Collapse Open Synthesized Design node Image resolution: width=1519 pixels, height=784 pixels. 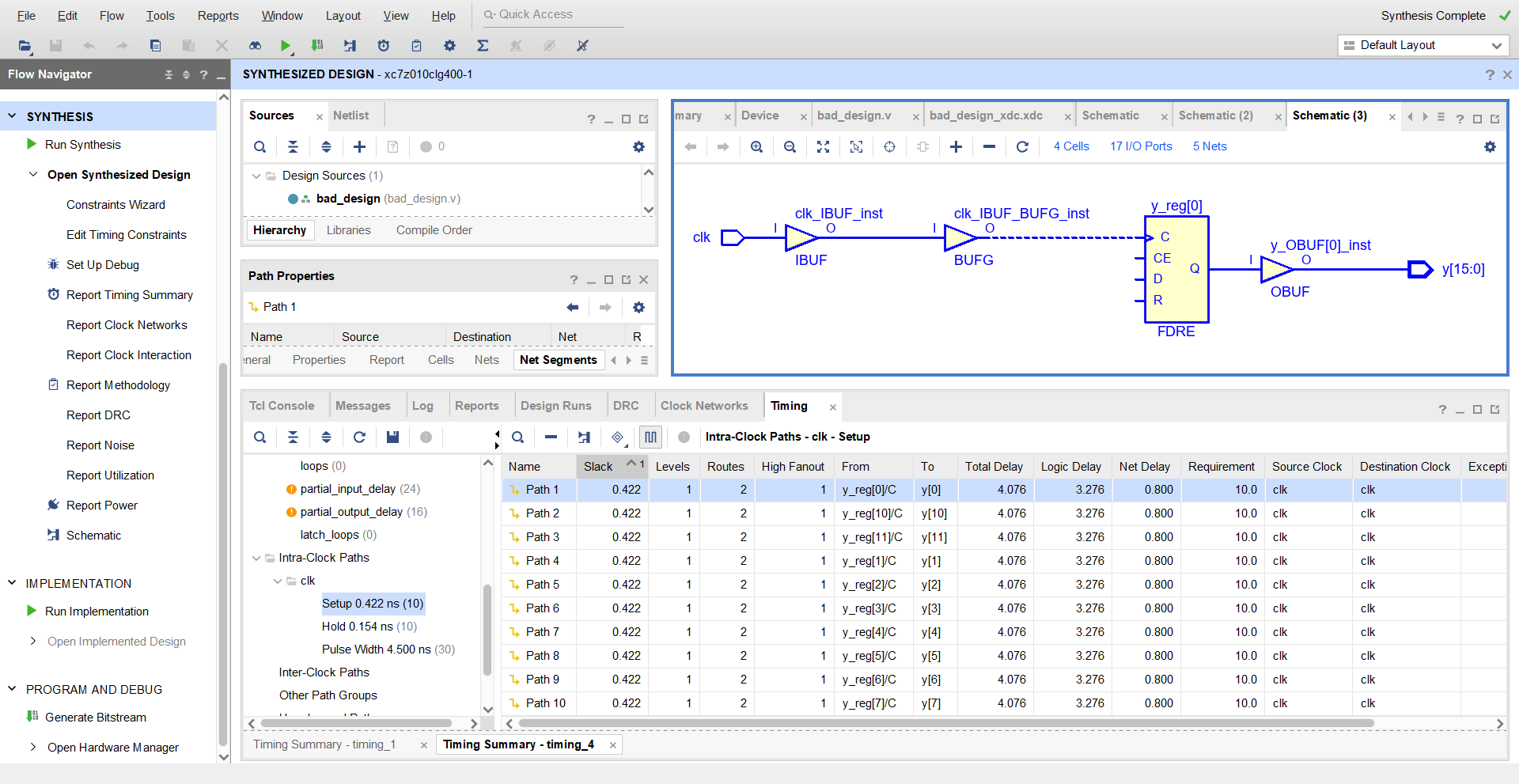33,174
